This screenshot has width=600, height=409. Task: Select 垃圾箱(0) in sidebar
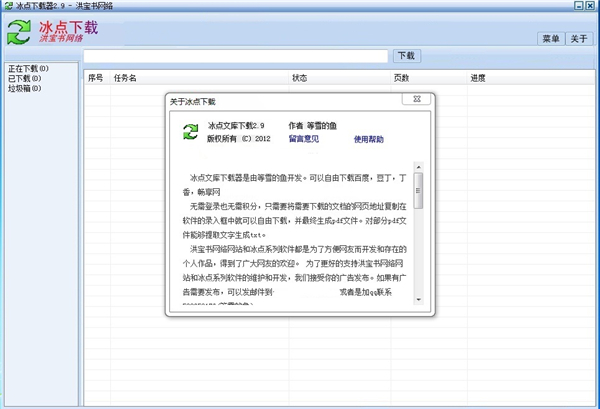point(25,88)
